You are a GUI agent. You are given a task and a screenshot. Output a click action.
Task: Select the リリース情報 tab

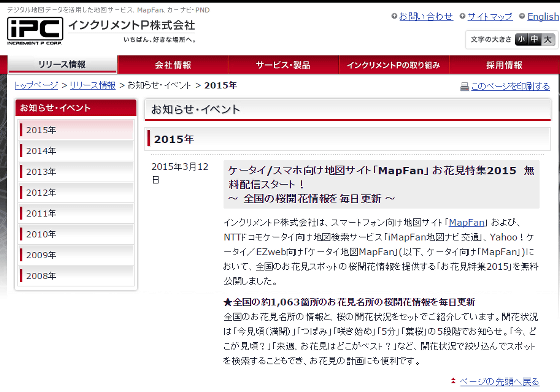tap(62, 65)
